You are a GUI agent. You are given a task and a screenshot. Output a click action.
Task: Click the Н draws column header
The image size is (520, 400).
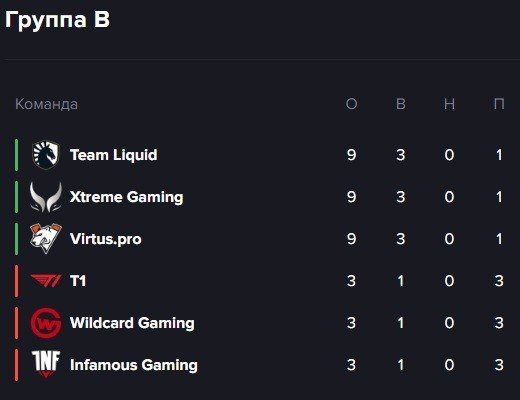click(x=449, y=104)
